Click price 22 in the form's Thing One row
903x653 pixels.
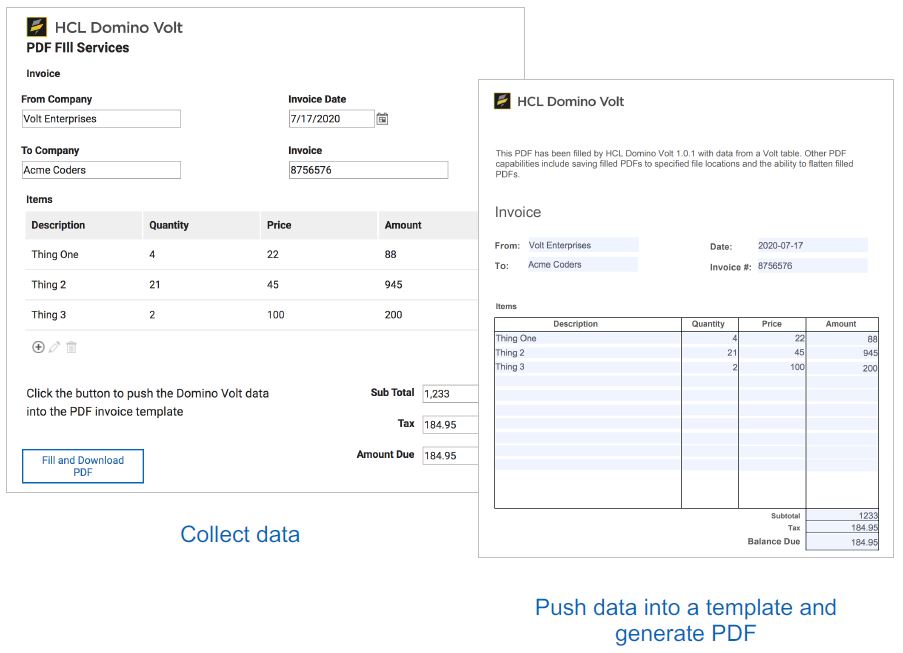(x=273, y=255)
